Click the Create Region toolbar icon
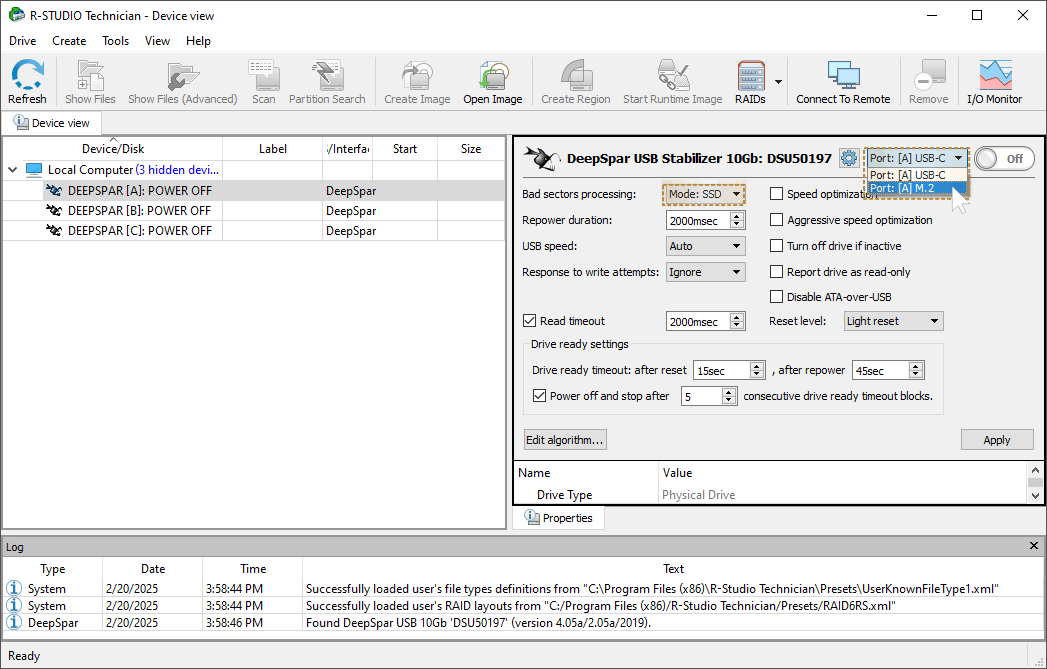 [576, 75]
